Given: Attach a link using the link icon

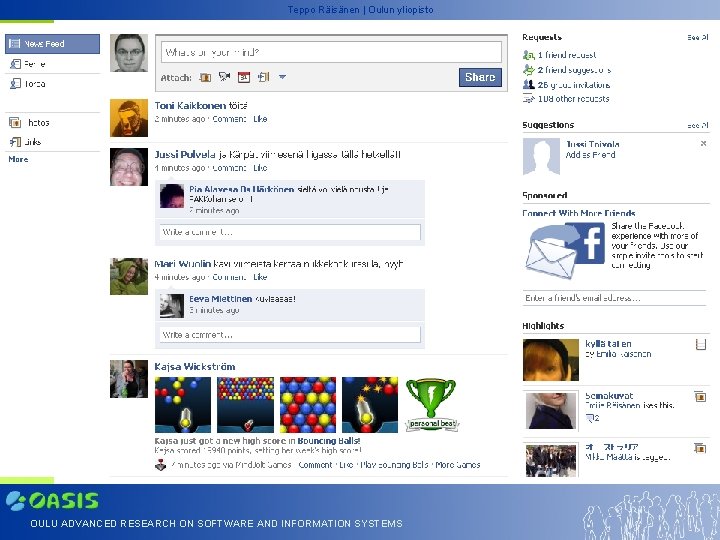Looking at the screenshot, I should click(x=263, y=77).
